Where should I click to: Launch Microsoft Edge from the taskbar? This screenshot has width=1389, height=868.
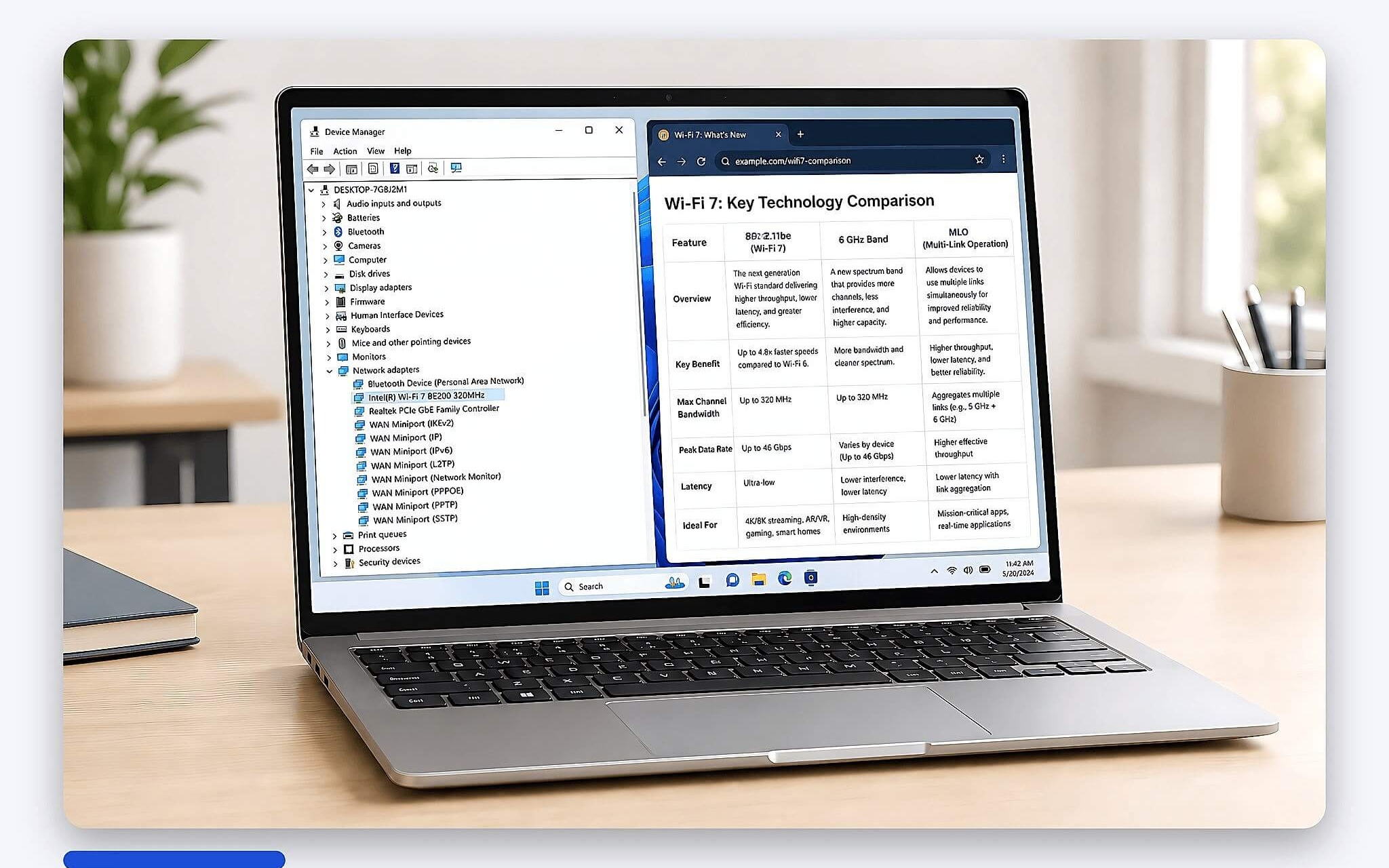pos(785,578)
